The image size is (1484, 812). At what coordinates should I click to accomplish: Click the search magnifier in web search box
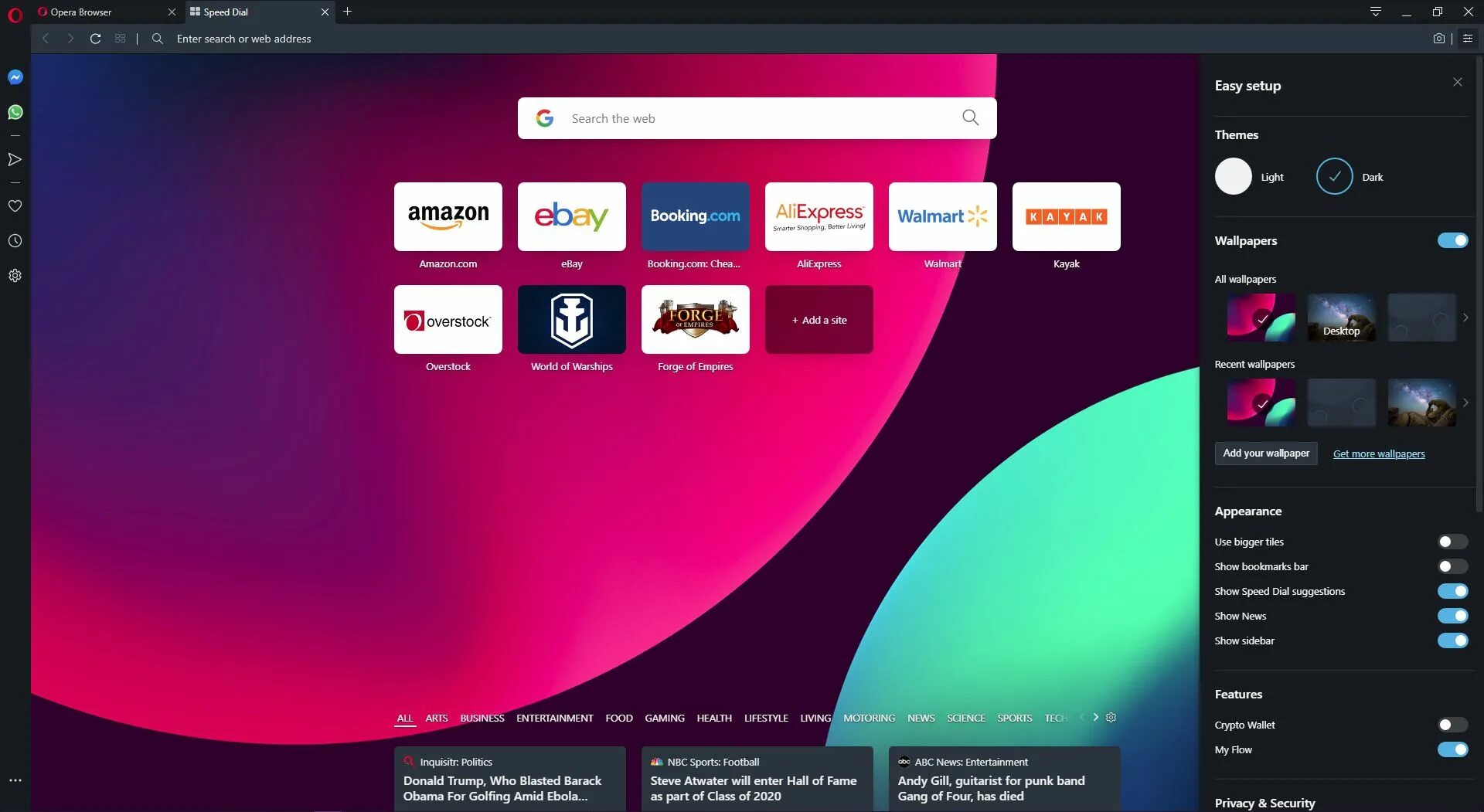970,117
